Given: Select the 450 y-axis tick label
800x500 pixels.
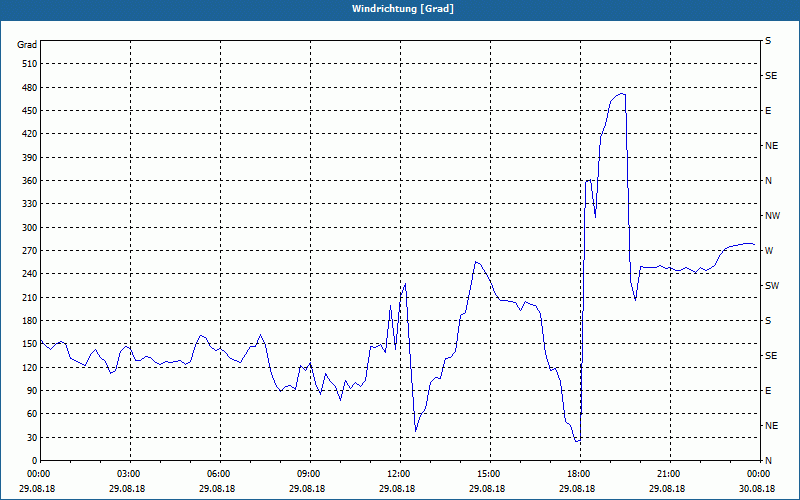Looking at the screenshot, I should coord(30,111).
